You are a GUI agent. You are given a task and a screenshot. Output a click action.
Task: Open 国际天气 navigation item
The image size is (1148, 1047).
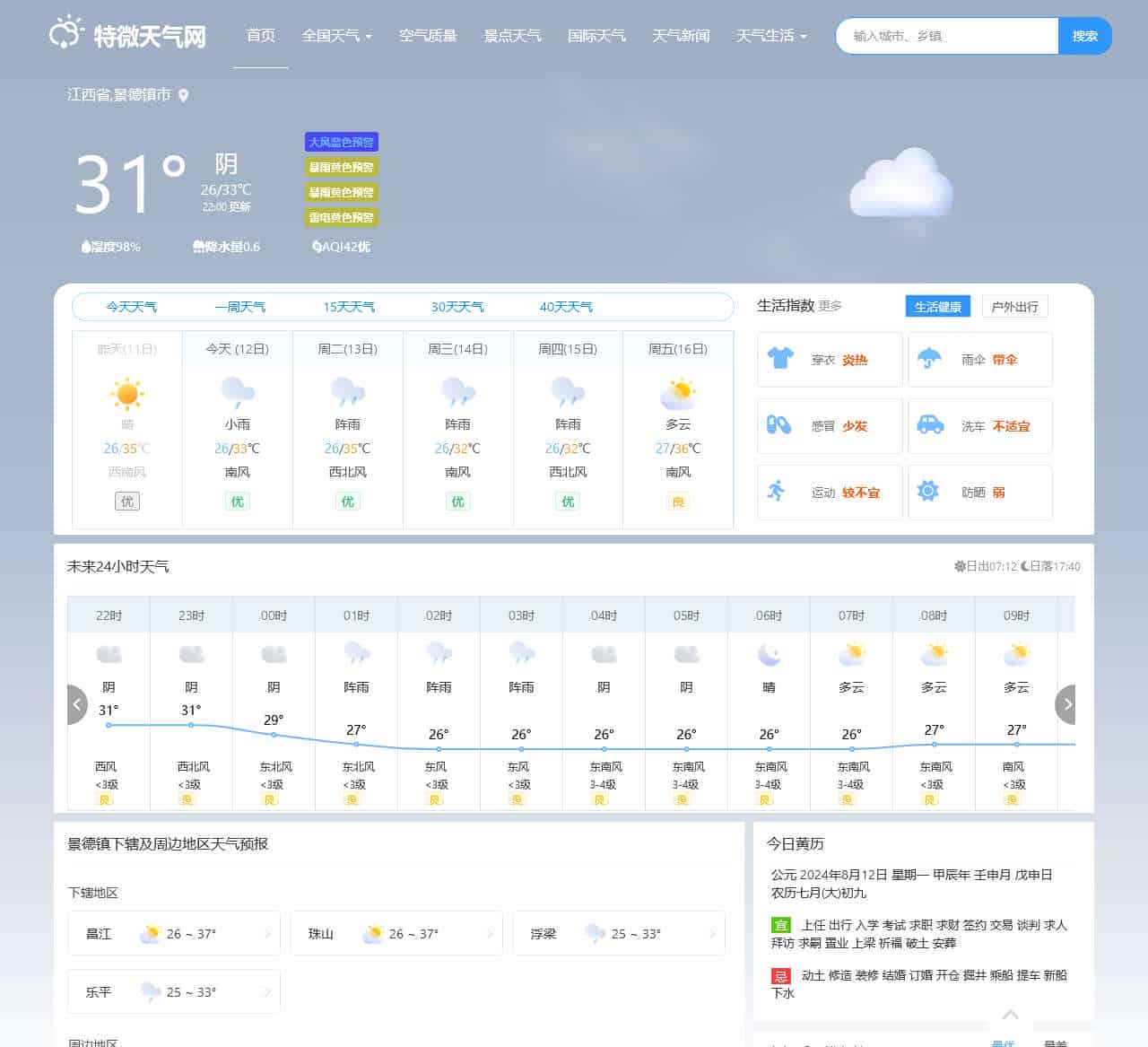(596, 36)
